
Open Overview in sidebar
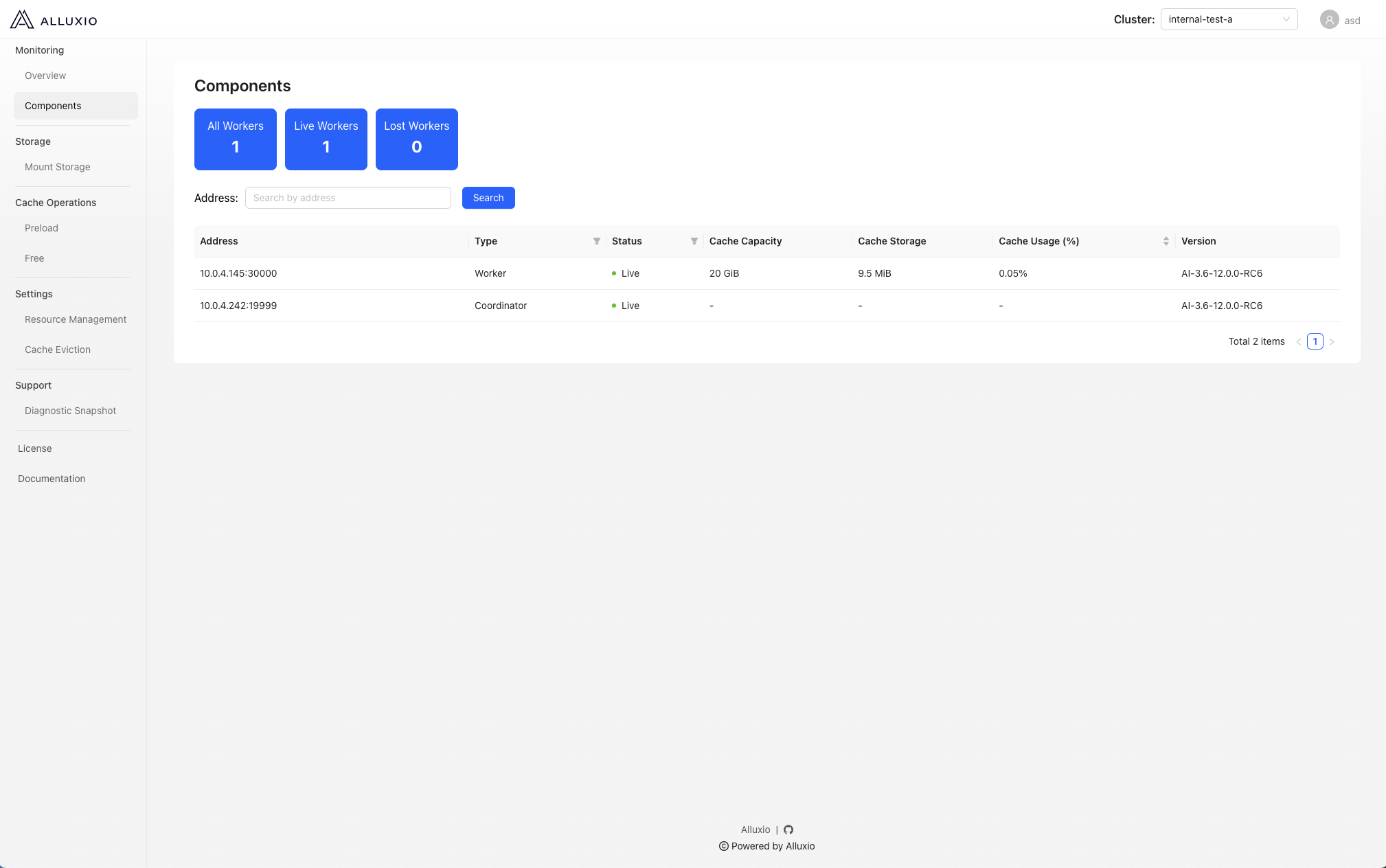(x=45, y=76)
